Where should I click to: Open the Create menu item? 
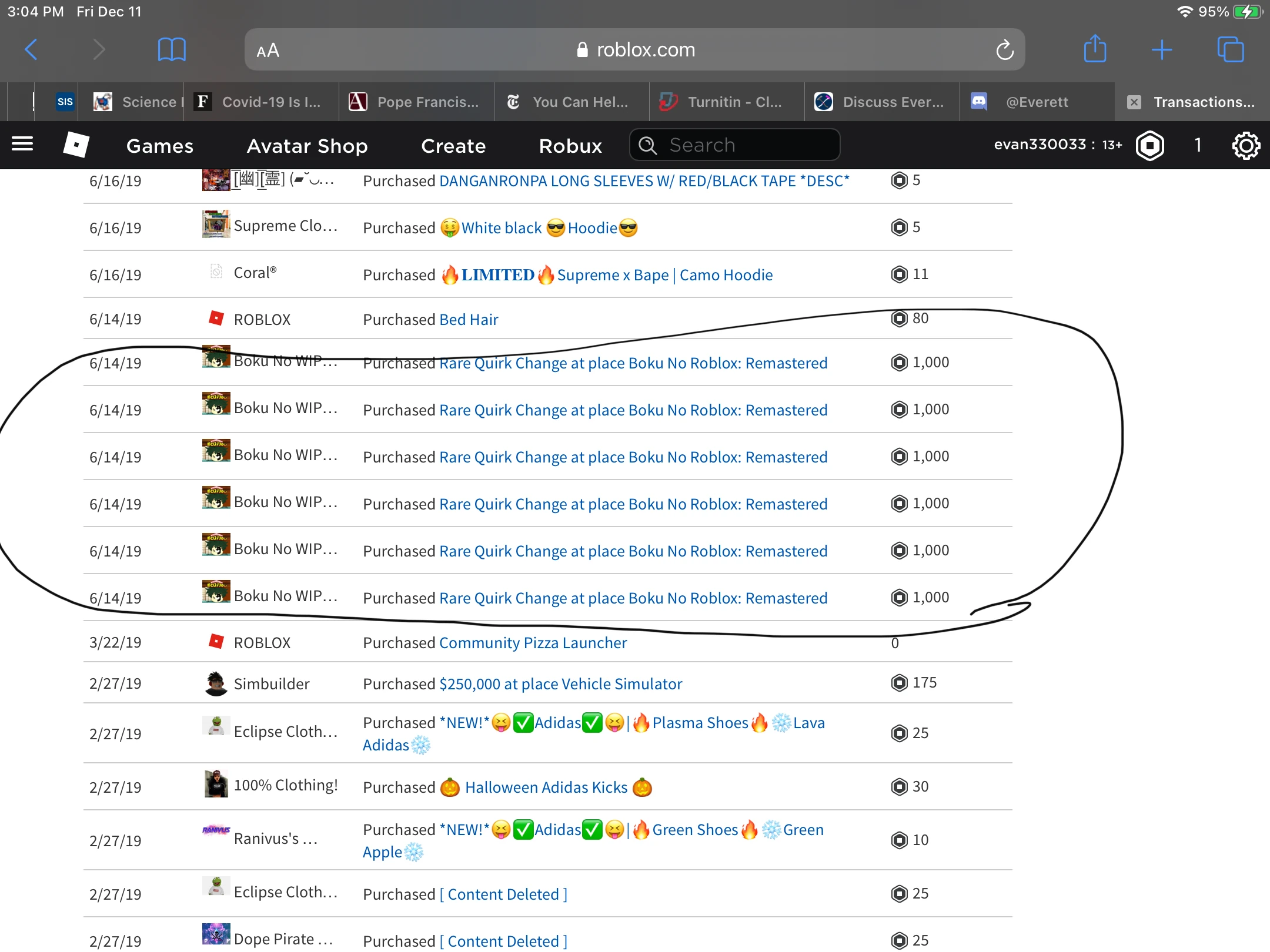tap(453, 146)
